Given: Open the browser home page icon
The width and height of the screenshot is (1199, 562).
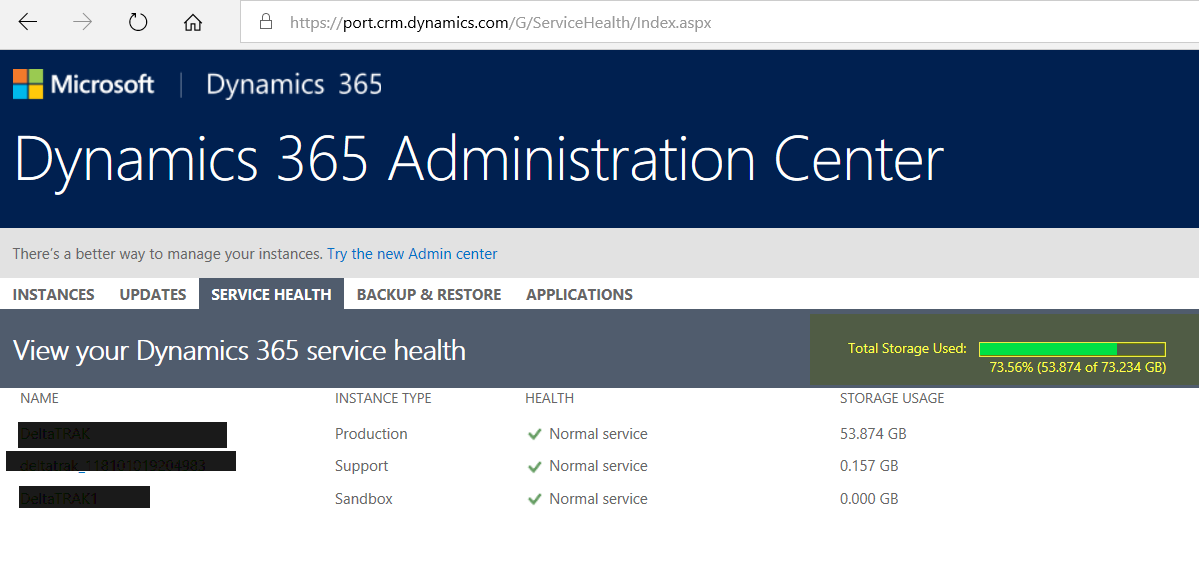Looking at the screenshot, I should click(x=193, y=22).
